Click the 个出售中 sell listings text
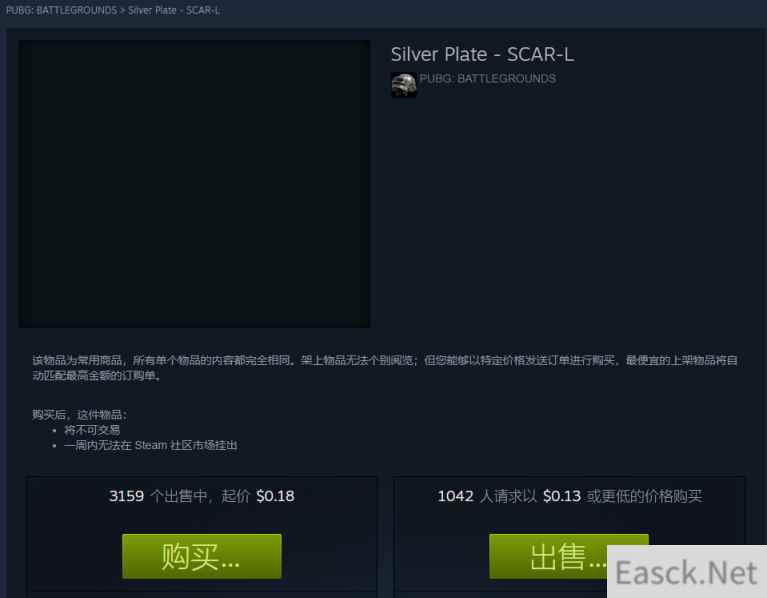The height and width of the screenshot is (598, 767). [x=179, y=496]
